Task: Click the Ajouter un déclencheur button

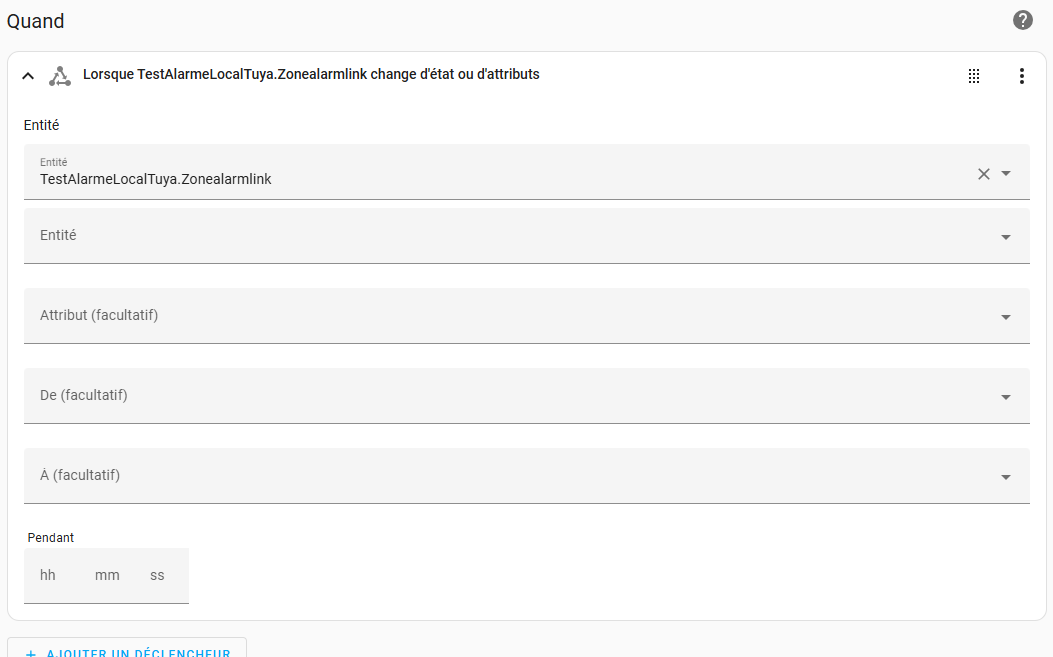Action: [x=127, y=650]
